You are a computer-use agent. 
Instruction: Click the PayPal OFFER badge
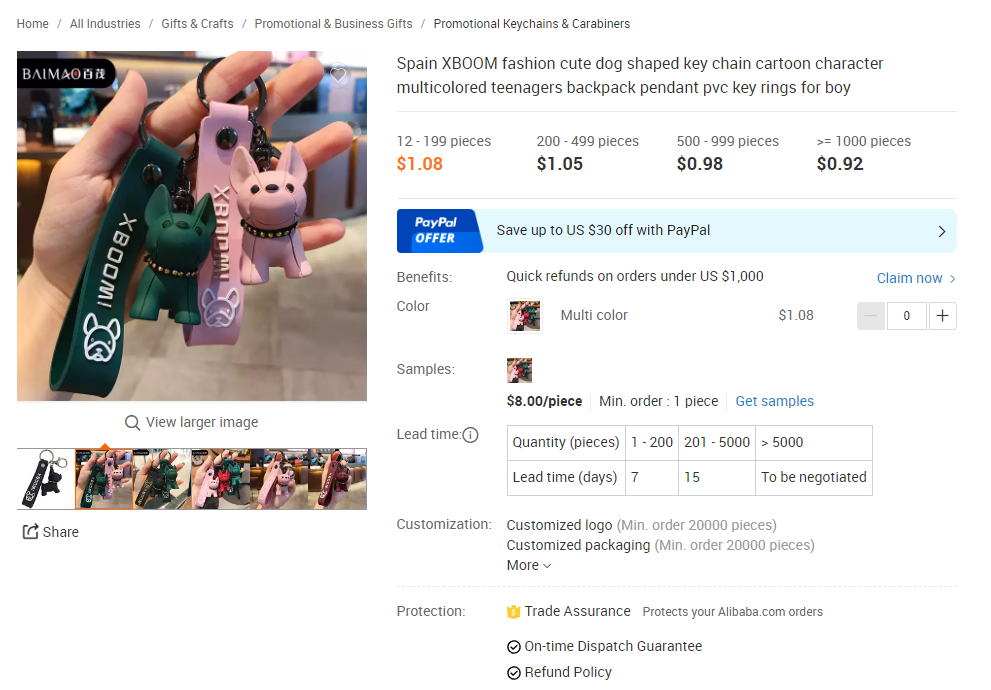[439, 231]
